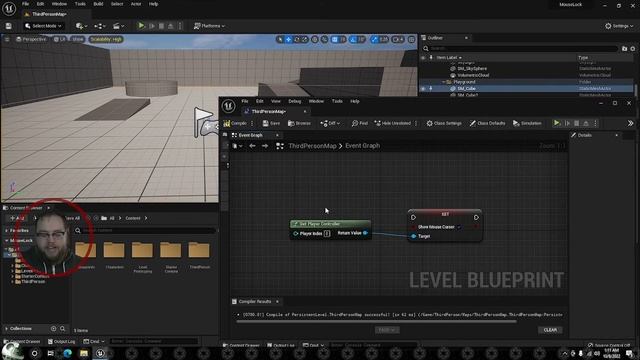Click the Simulation button in blueprint toolbar
Screen dimensions: 640x360
(x=527, y=123)
